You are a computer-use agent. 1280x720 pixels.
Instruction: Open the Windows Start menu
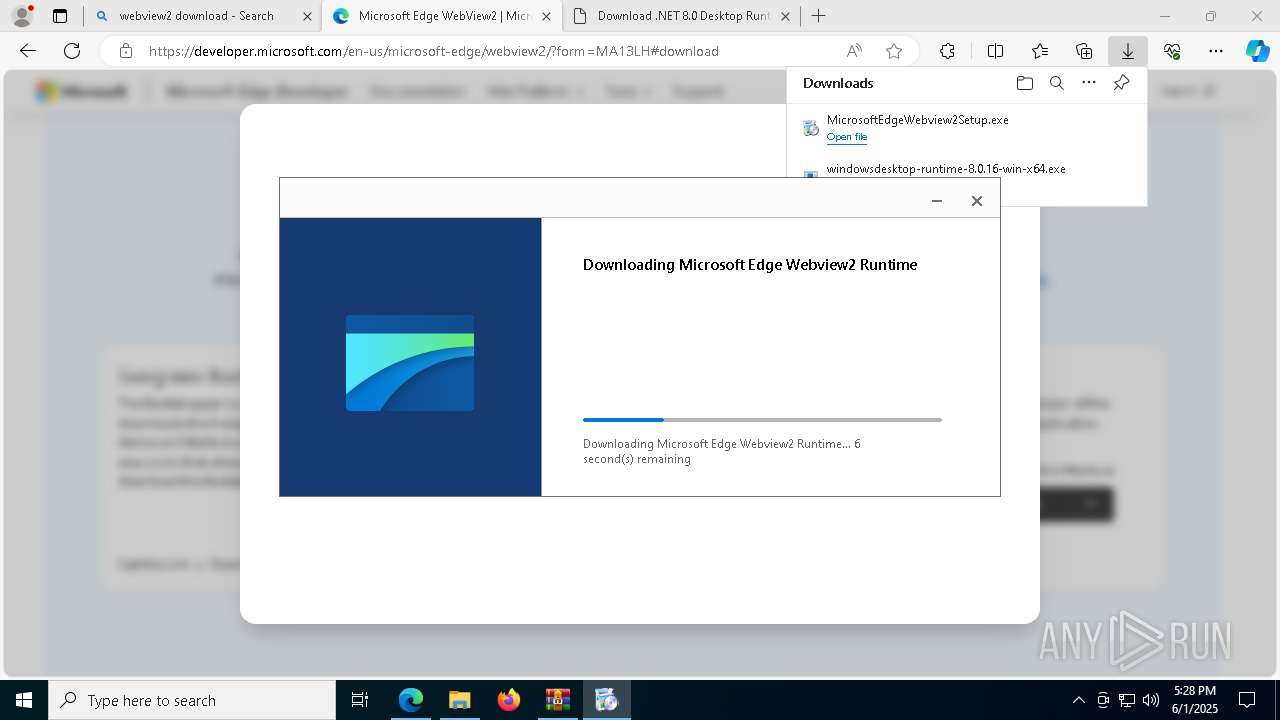[24, 700]
